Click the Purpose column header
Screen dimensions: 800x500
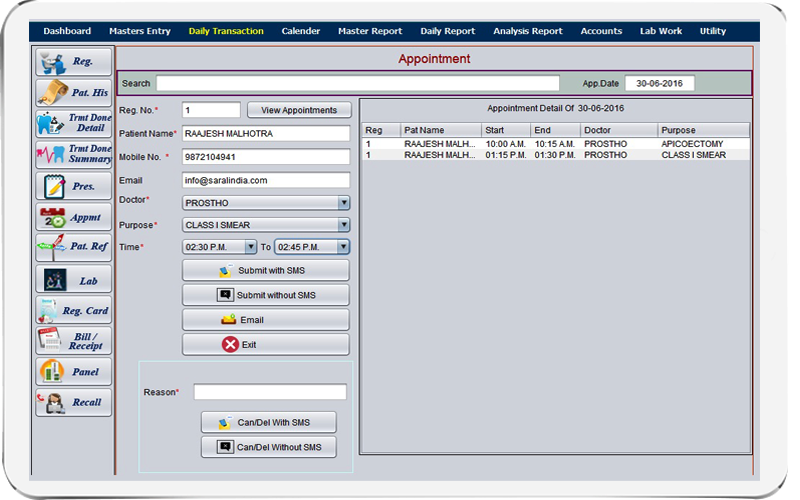704,130
